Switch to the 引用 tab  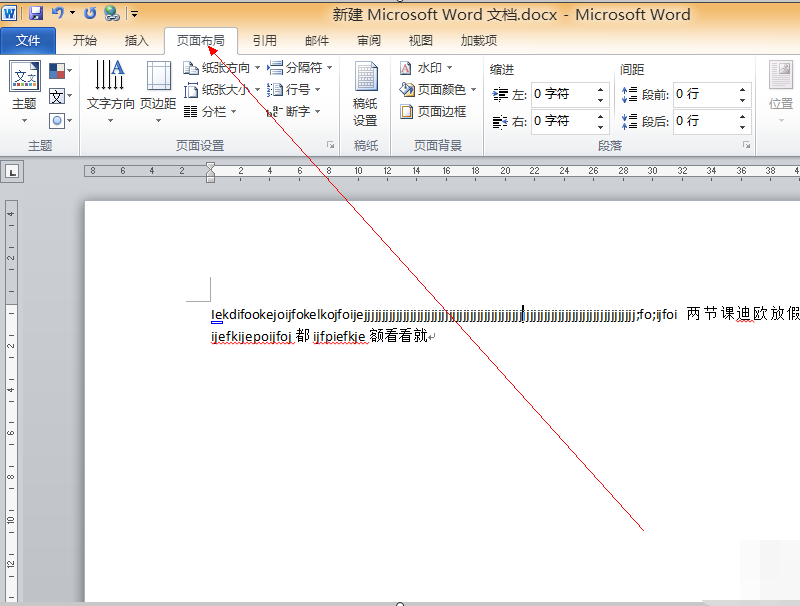[x=265, y=40]
